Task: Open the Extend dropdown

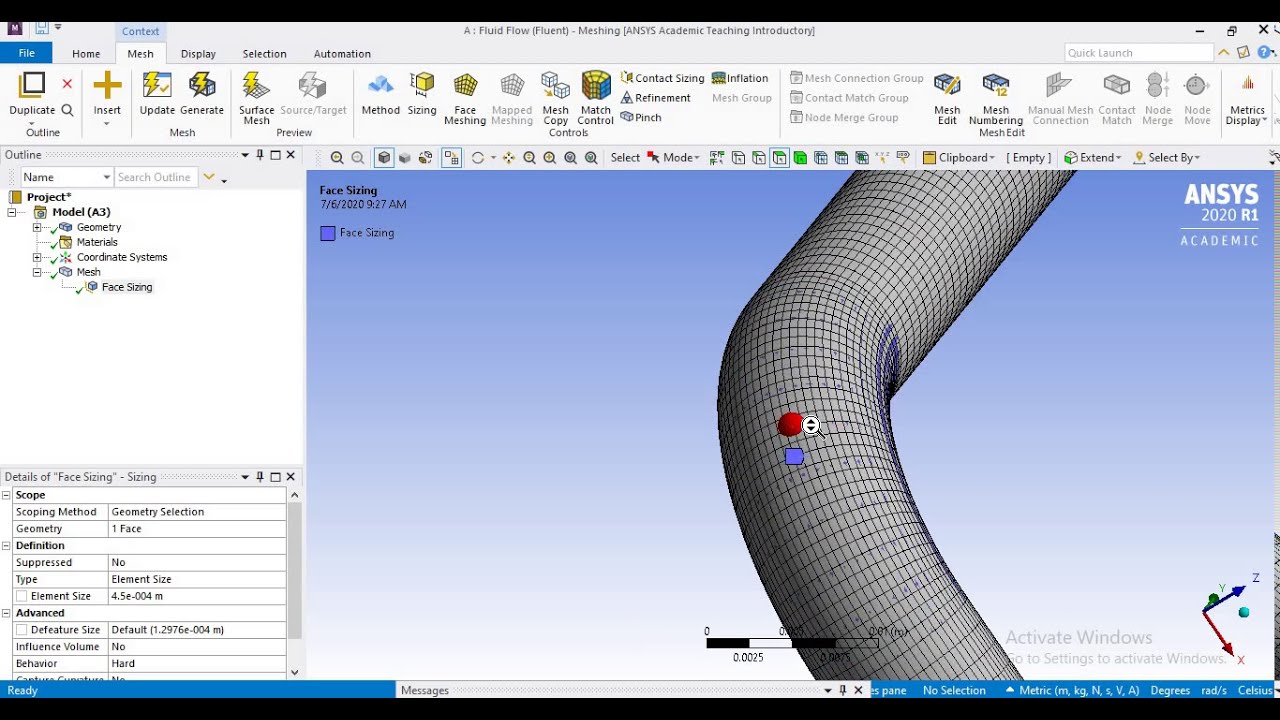Action: pos(1093,158)
